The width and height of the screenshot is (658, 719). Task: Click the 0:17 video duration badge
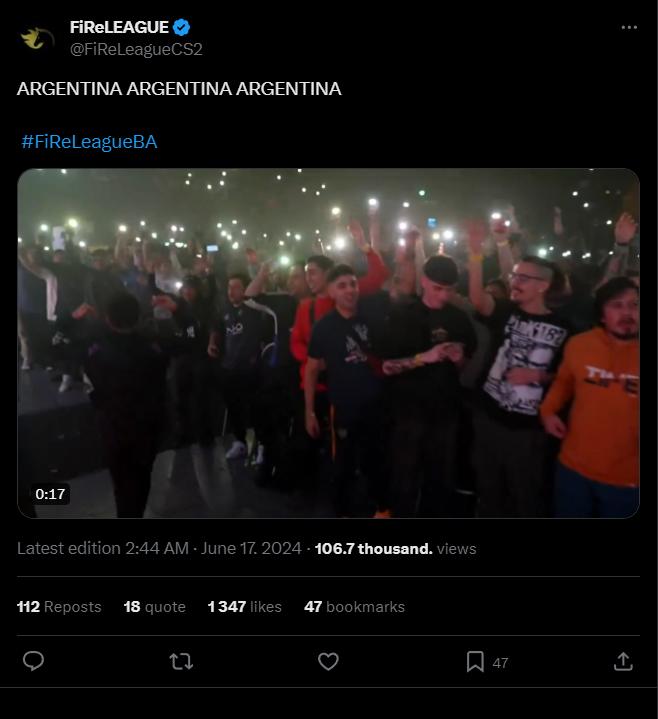[x=50, y=494]
